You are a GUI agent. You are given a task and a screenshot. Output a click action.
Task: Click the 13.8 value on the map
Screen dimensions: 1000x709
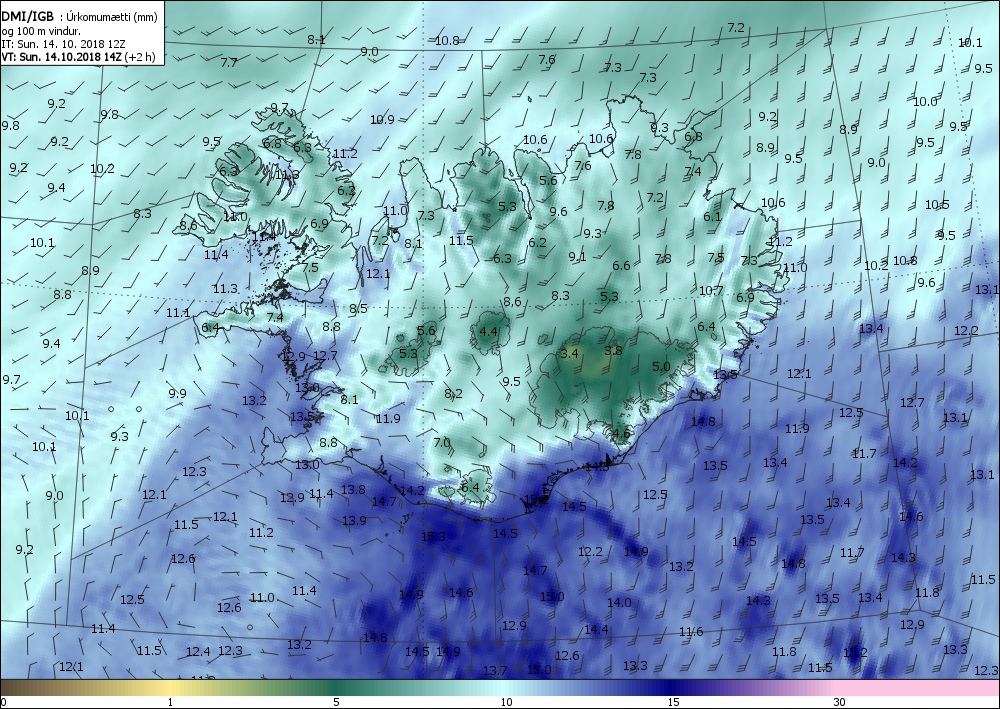(x=353, y=489)
